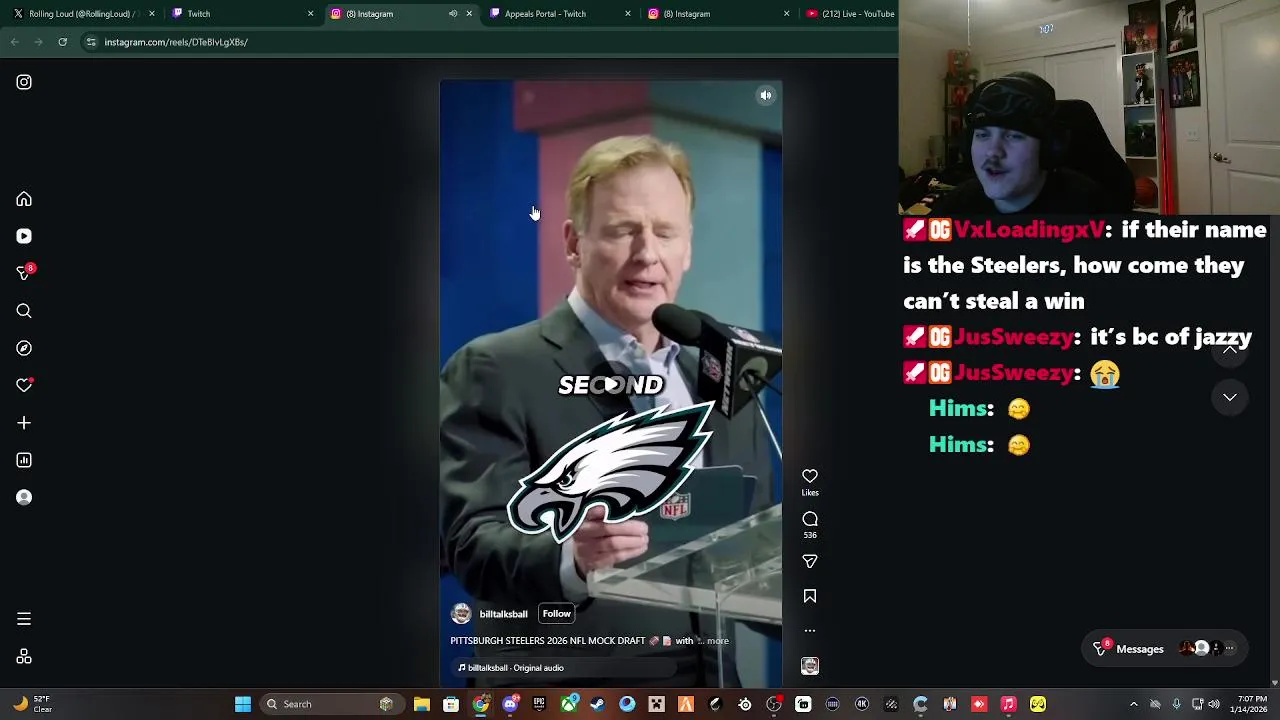
Task: Open Instagram search magnifier in sidebar
Action: tap(24, 311)
